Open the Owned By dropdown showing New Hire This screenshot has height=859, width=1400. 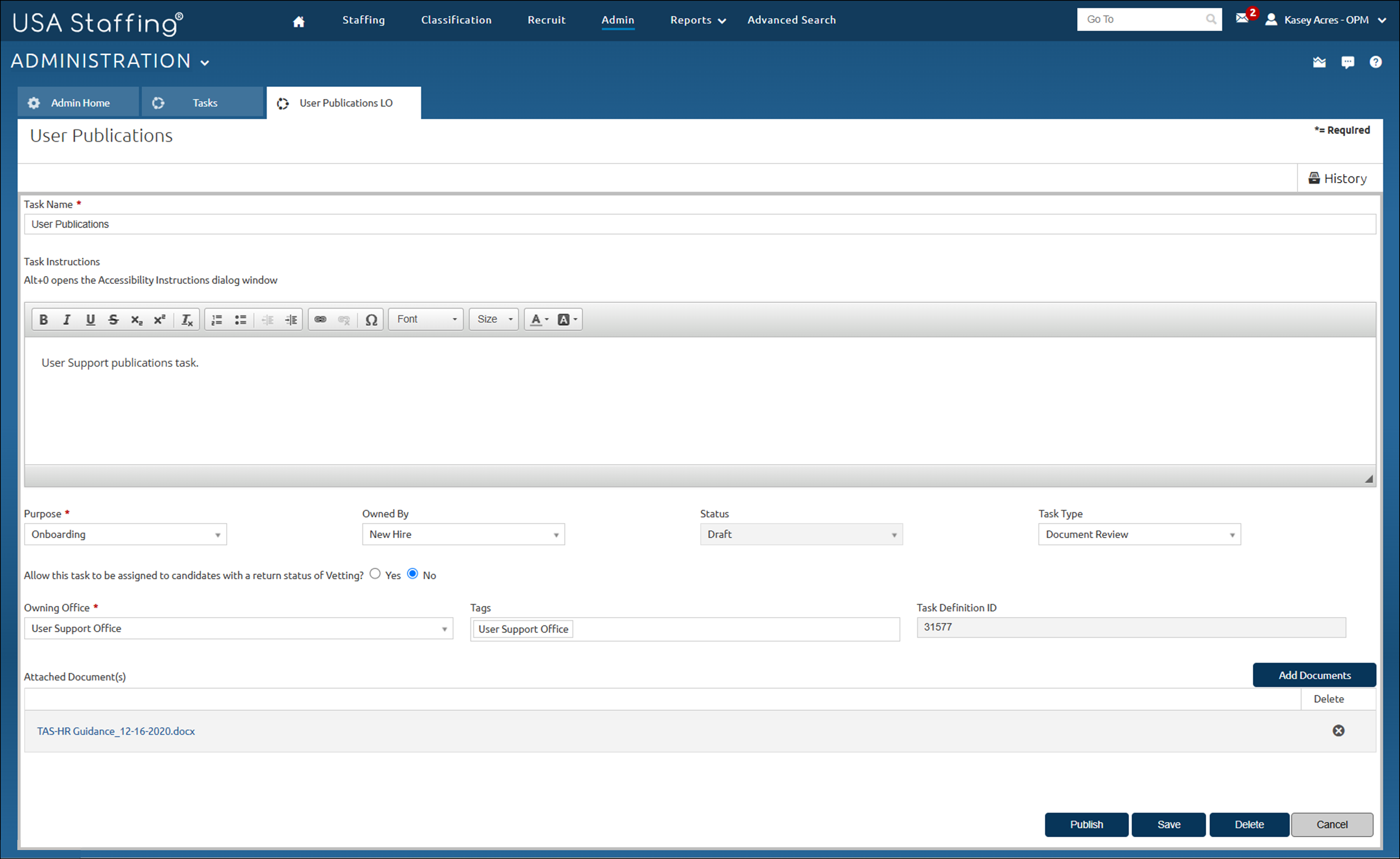click(x=464, y=534)
